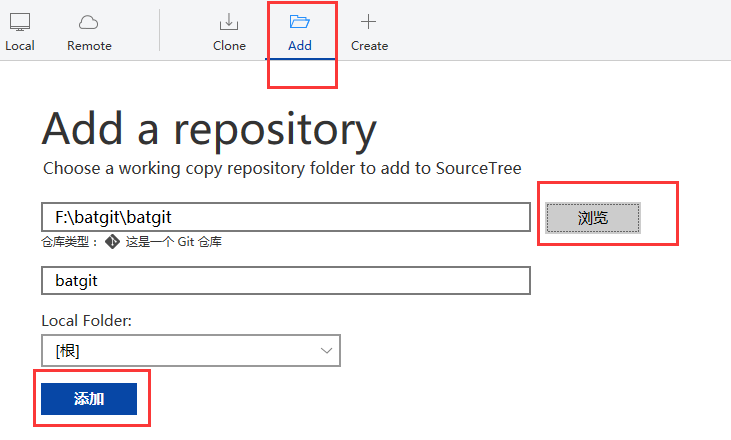The height and width of the screenshot is (440, 731).
Task: Open the Remote cloud icon
Action: click(89, 22)
